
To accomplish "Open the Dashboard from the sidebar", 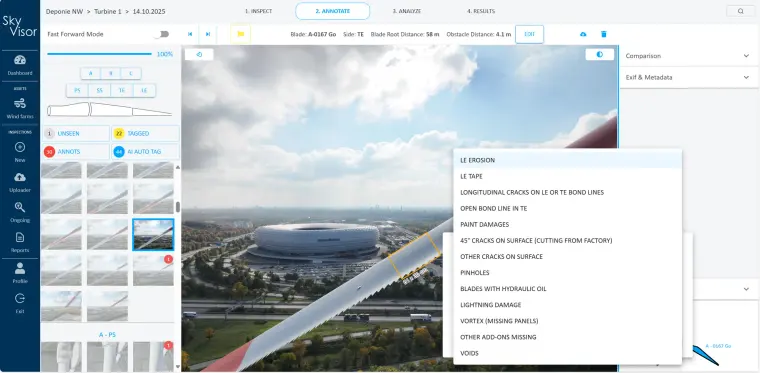I will [x=20, y=65].
